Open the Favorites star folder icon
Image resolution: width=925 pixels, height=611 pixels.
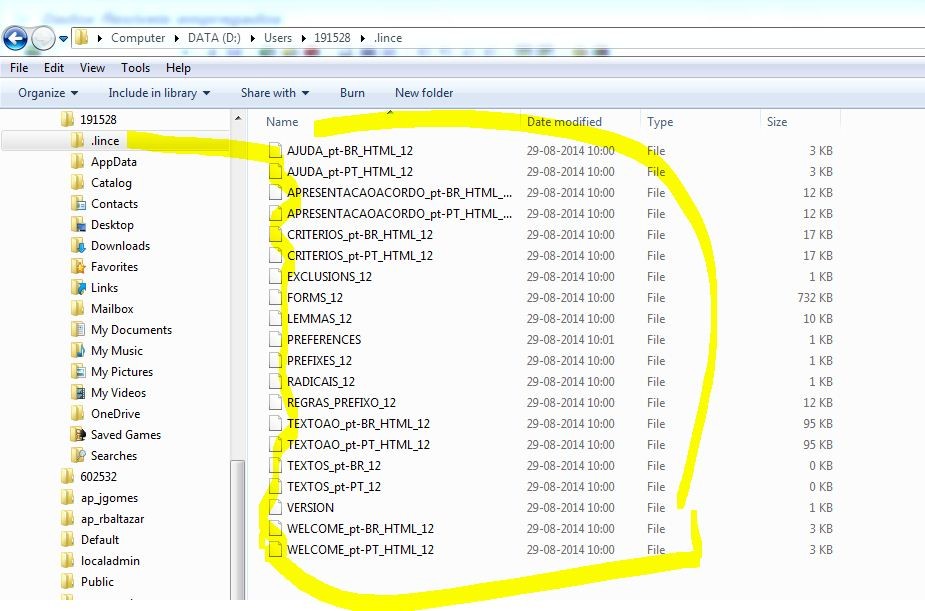coord(78,267)
